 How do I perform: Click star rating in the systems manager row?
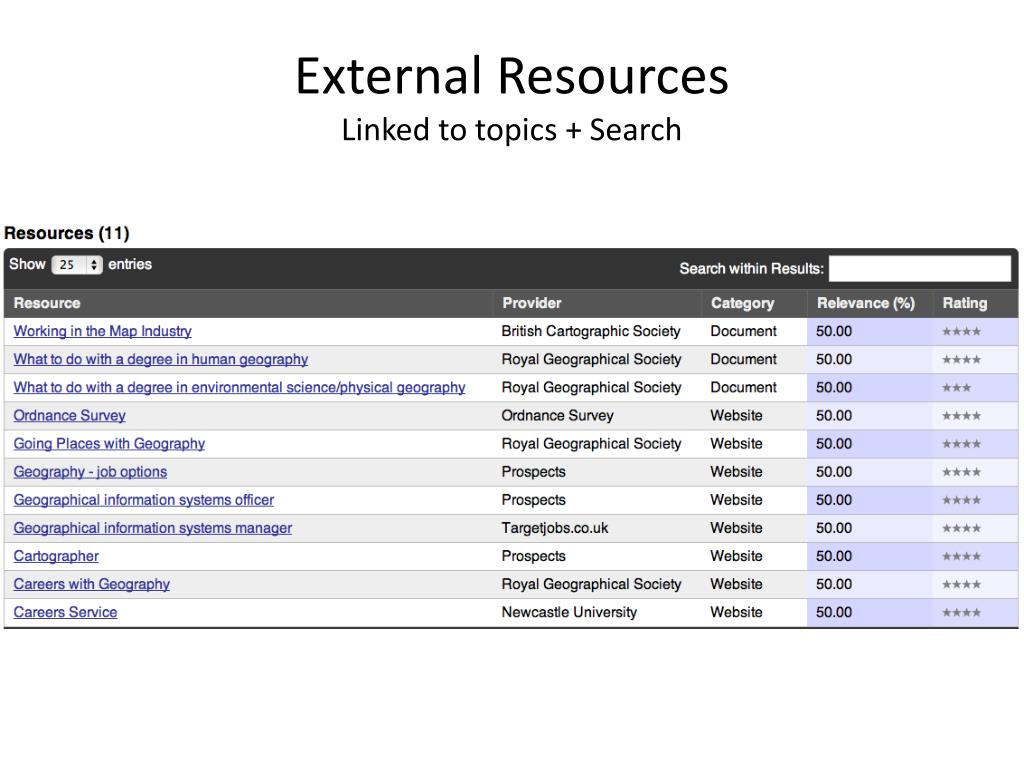[x=961, y=528]
